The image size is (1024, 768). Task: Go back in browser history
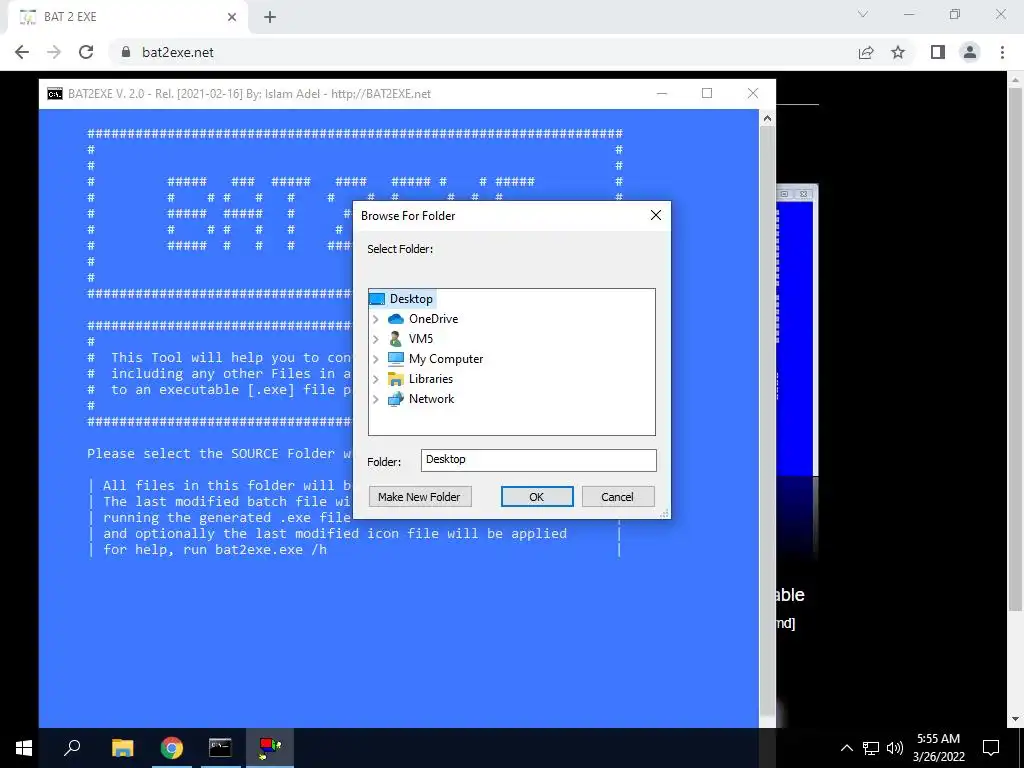[22, 52]
